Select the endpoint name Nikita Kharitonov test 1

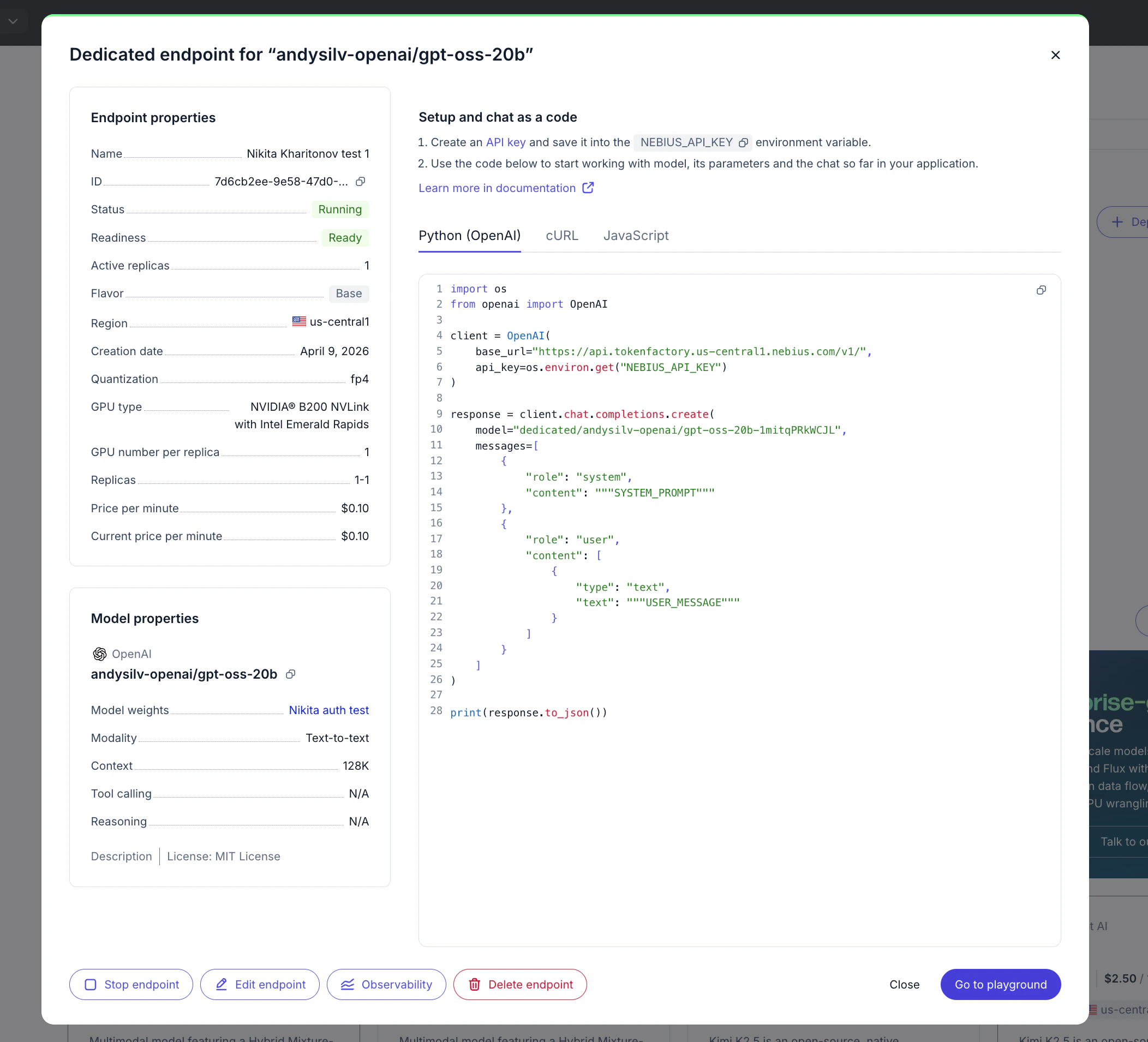[x=308, y=154]
